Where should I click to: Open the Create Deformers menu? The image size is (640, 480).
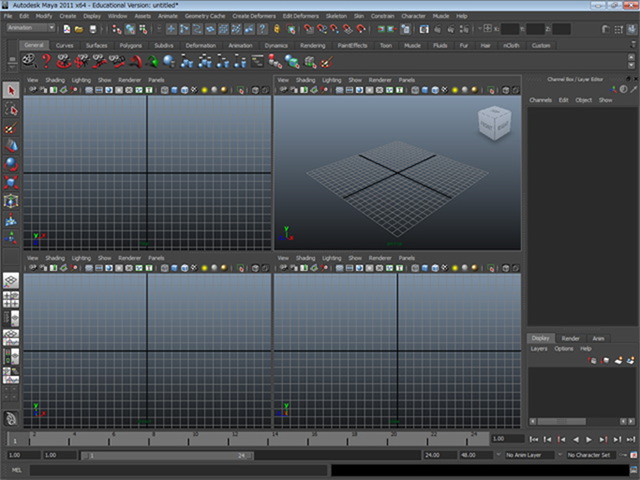[x=254, y=16]
